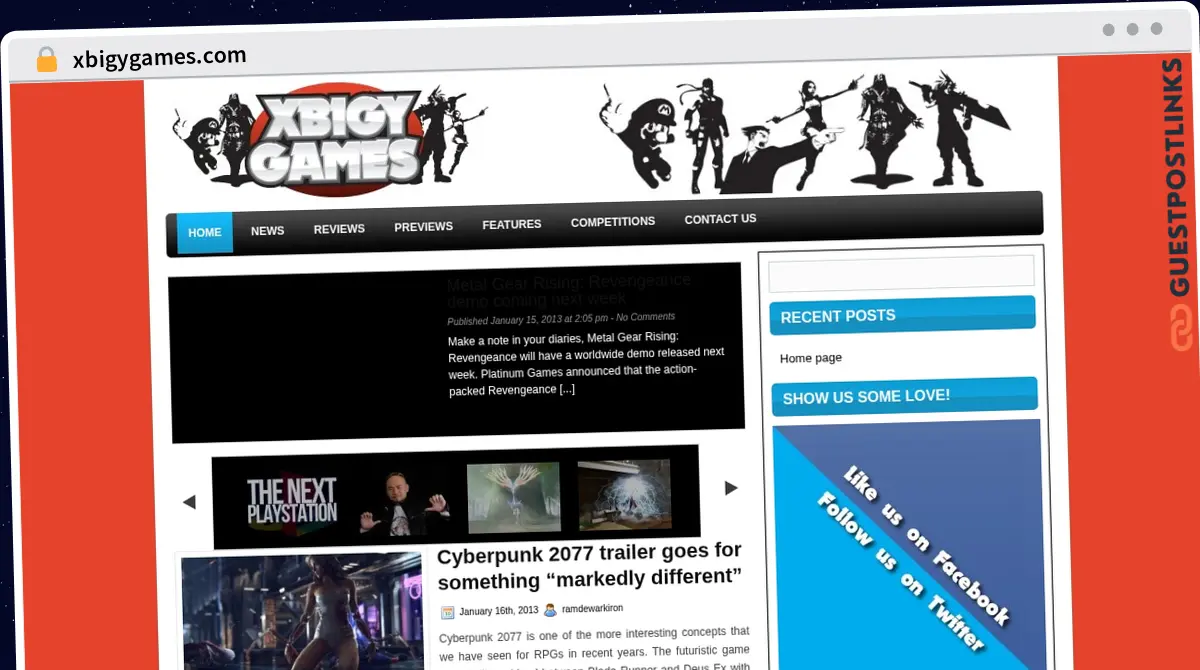Screen dimensions: 1200x670
Task: Click the calendar icon beside the post date
Action: [x=447, y=611]
